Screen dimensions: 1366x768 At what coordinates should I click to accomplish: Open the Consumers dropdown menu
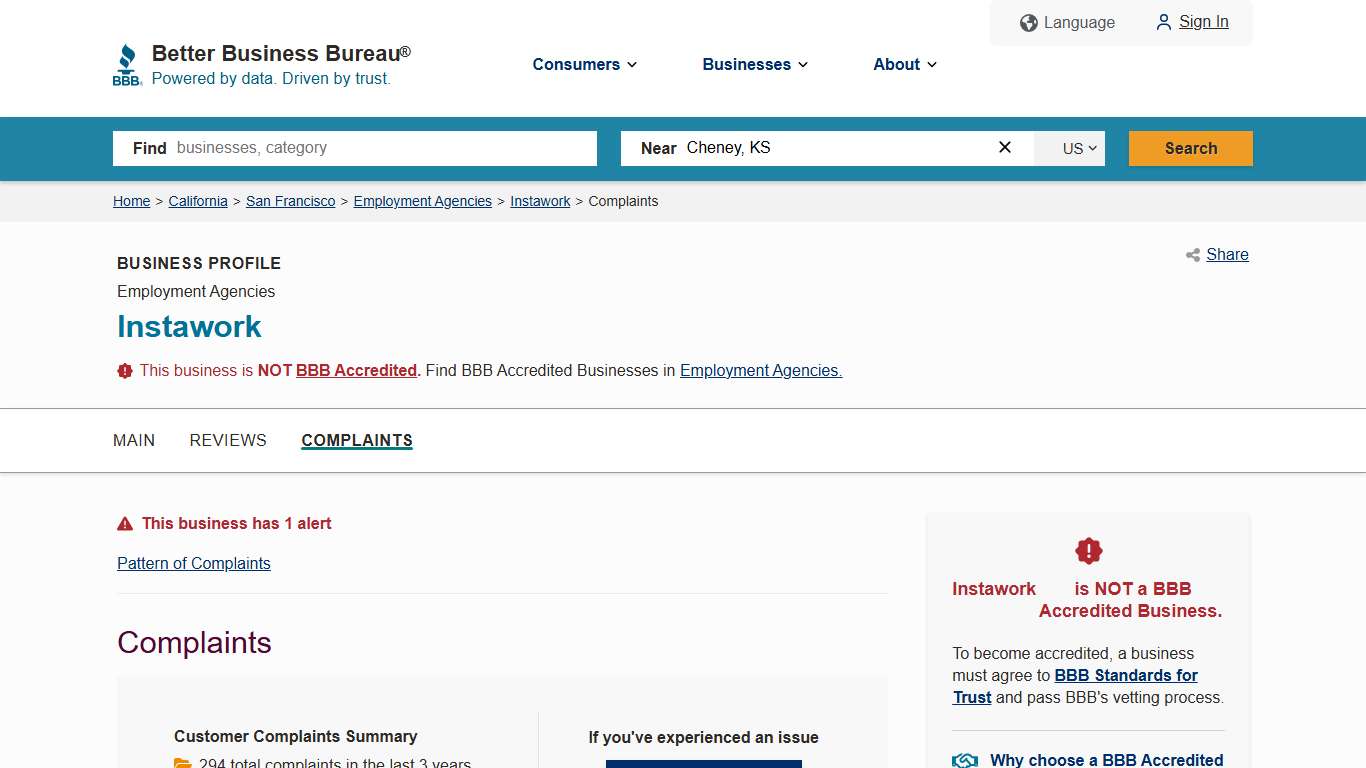click(584, 64)
